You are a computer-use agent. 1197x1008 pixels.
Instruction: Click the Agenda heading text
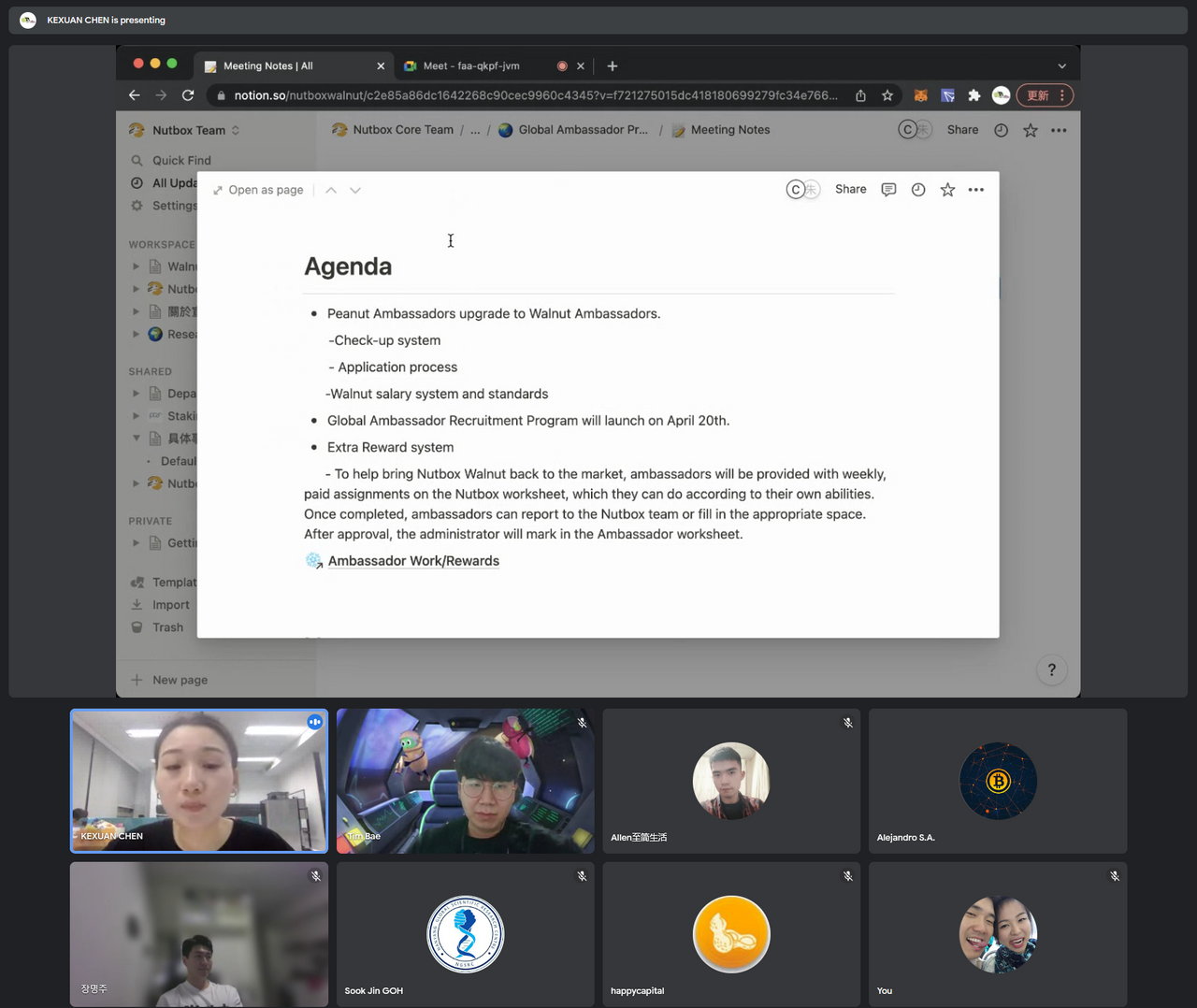[x=348, y=266]
